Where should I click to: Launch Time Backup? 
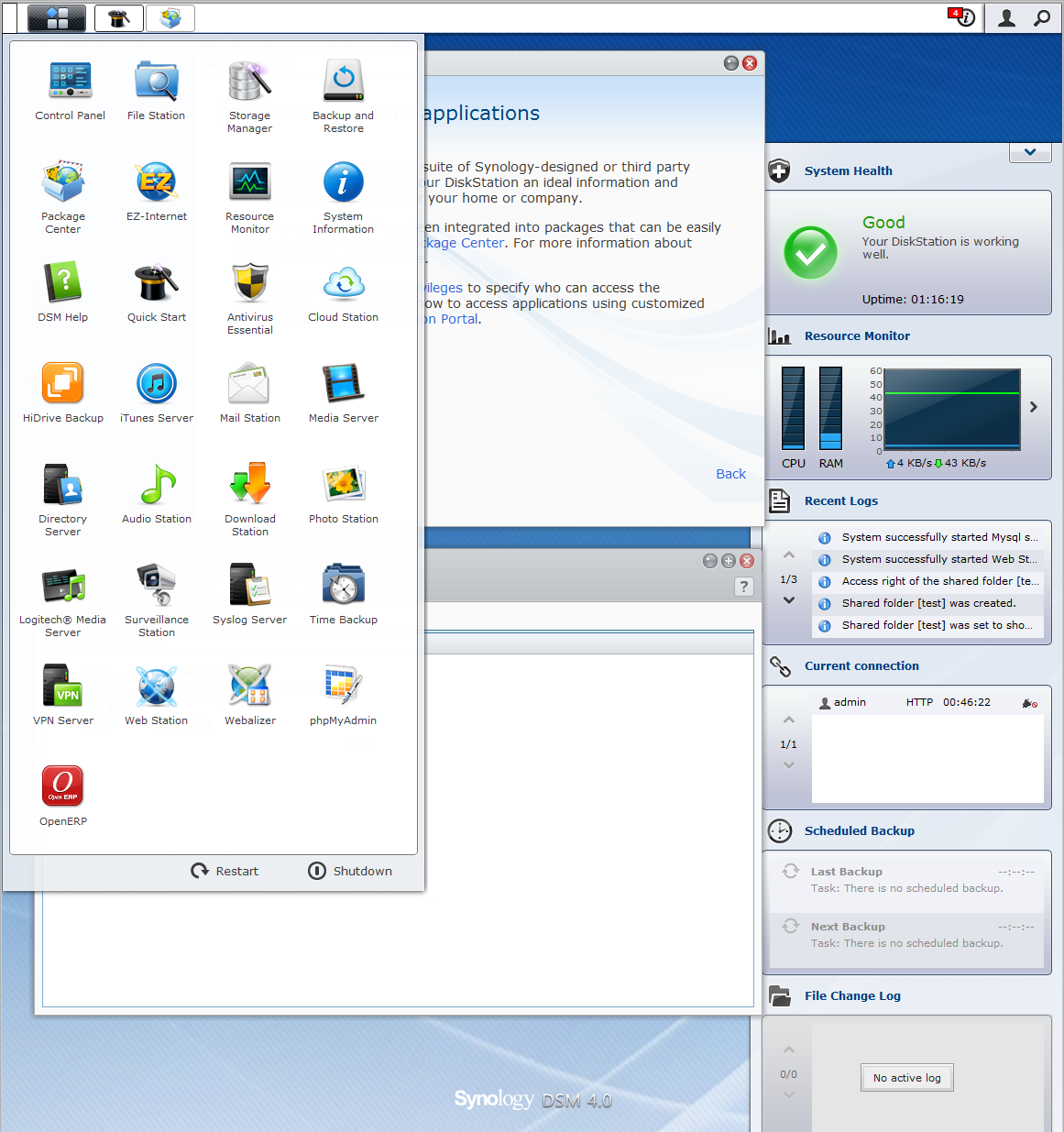pyautogui.click(x=344, y=594)
